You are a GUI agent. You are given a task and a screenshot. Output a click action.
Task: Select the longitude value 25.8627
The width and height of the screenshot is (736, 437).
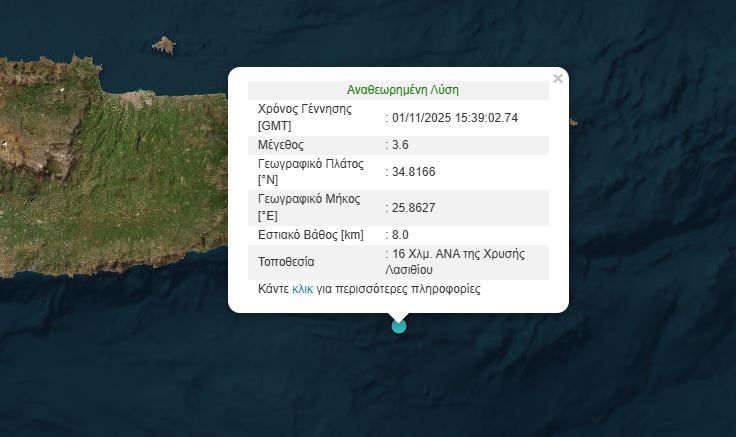click(x=414, y=207)
